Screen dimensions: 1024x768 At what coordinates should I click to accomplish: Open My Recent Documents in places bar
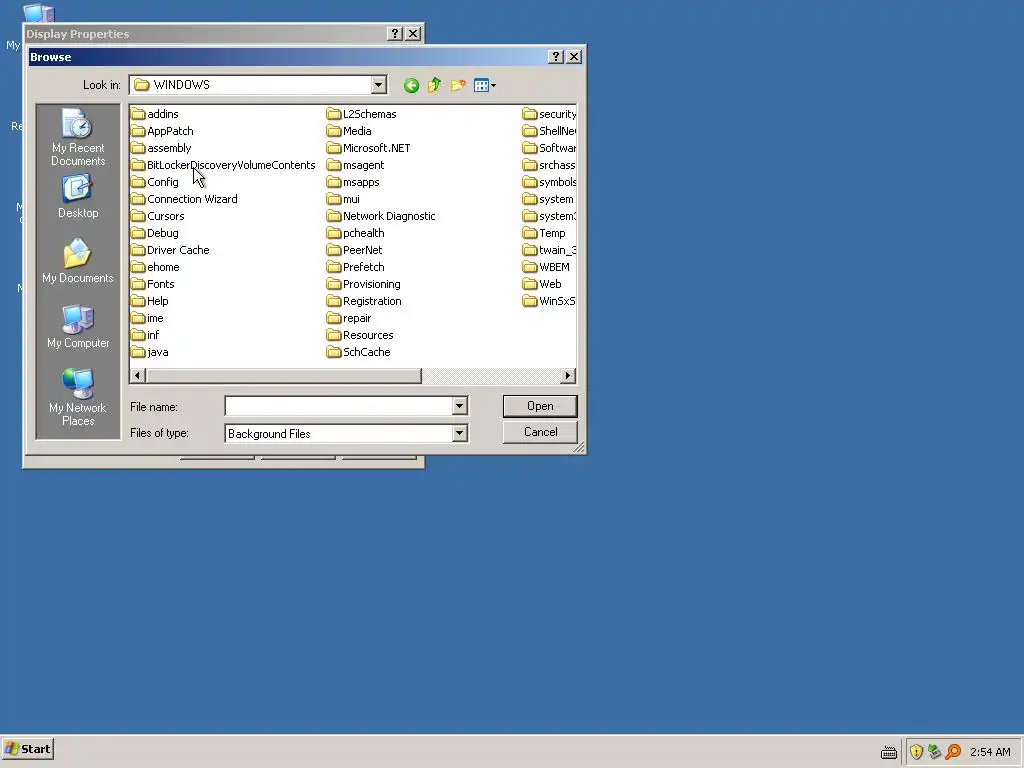click(78, 138)
